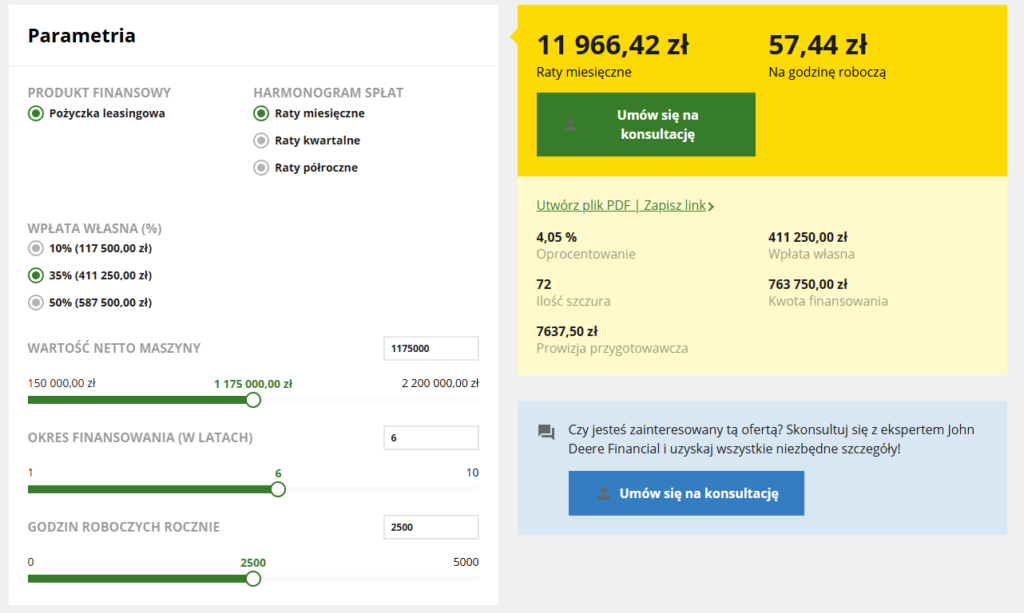Click the machine net value slider handle
The width and height of the screenshot is (1024, 613).
[x=253, y=400]
